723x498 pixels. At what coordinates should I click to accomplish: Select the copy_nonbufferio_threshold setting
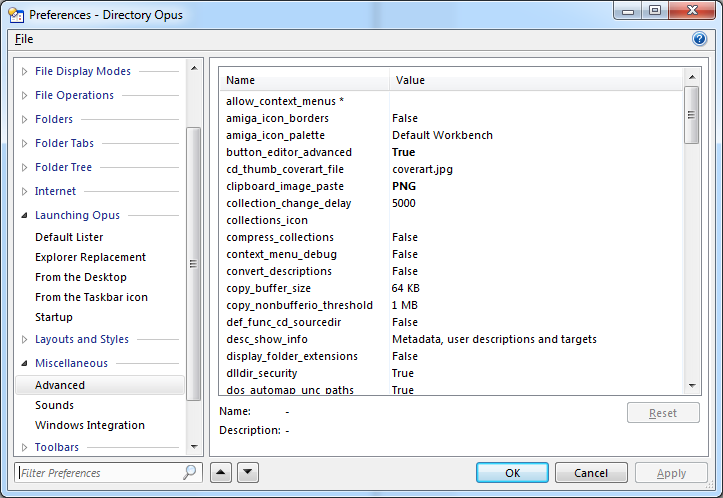pyautogui.click(x=451, y=306)
